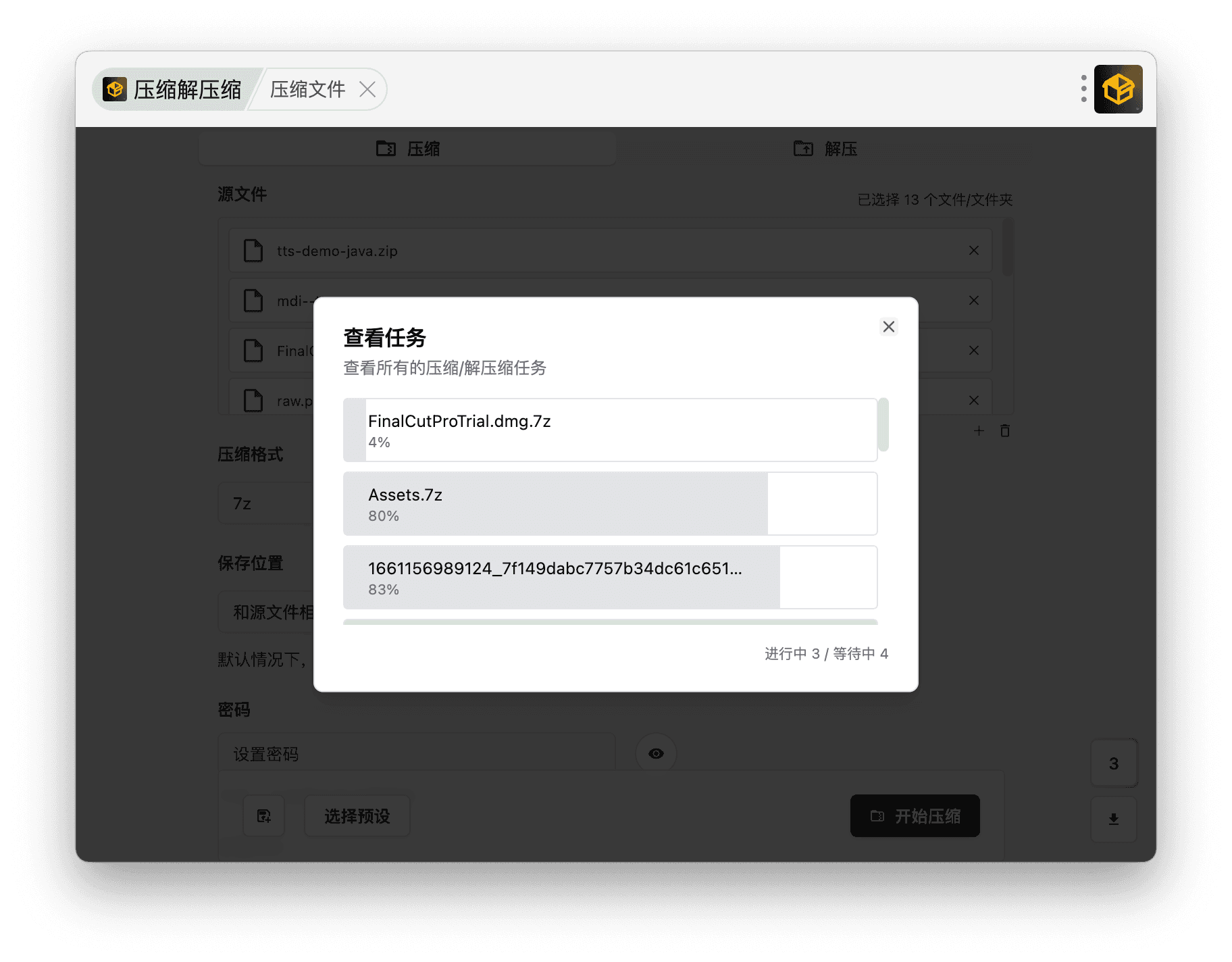Image resolution: width=1232 pixels, height=962 pixels.
Task: Click the 设置密码 password input field
Action: [x=416, y=754]
